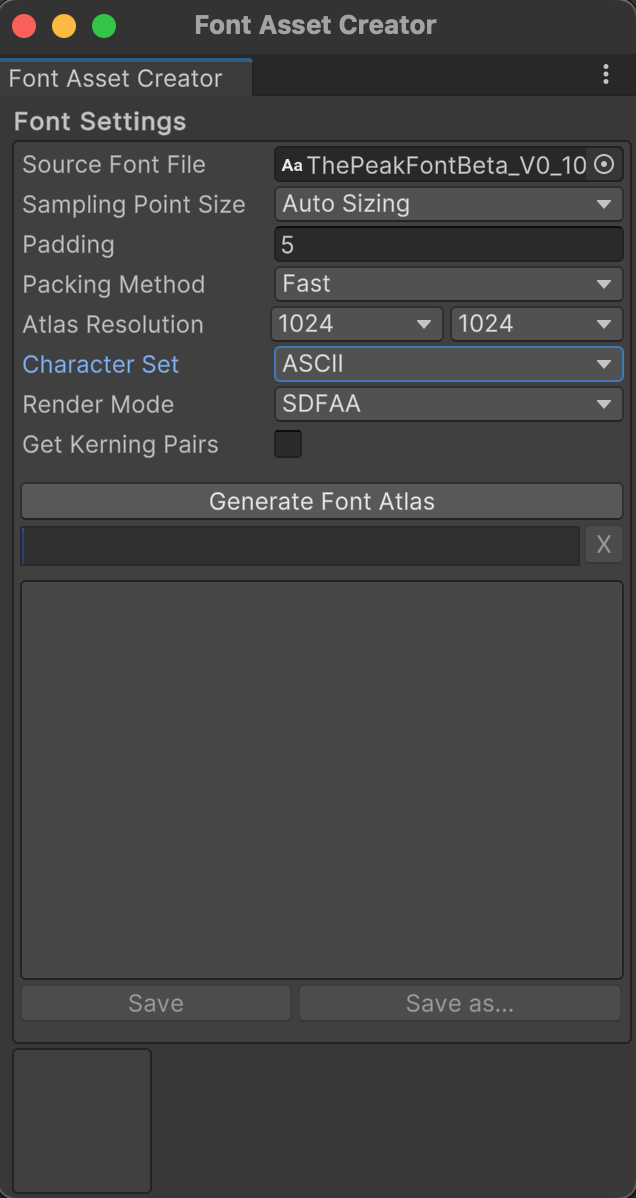Open the second Atlas Resolution dropdown

[536, 324]
